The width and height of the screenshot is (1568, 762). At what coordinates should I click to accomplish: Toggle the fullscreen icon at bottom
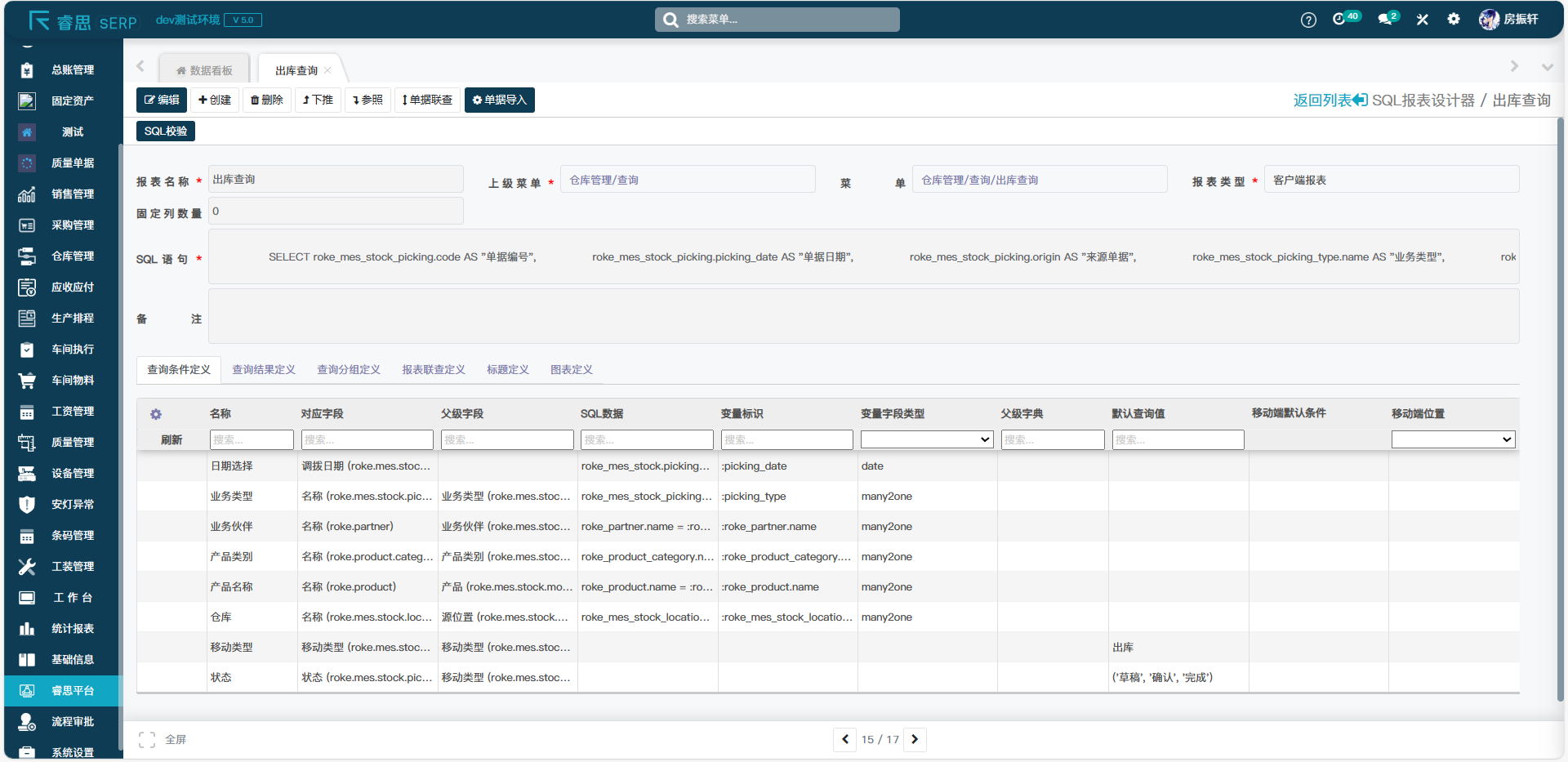point(147,740)
